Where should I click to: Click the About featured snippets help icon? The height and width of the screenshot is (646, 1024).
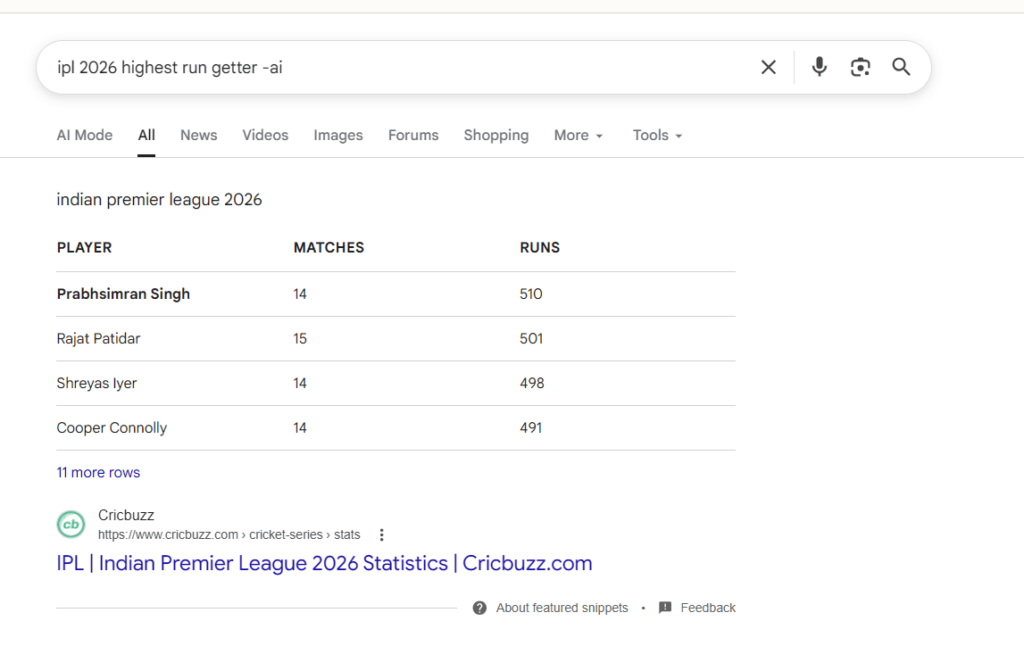[x=479, y=608]
